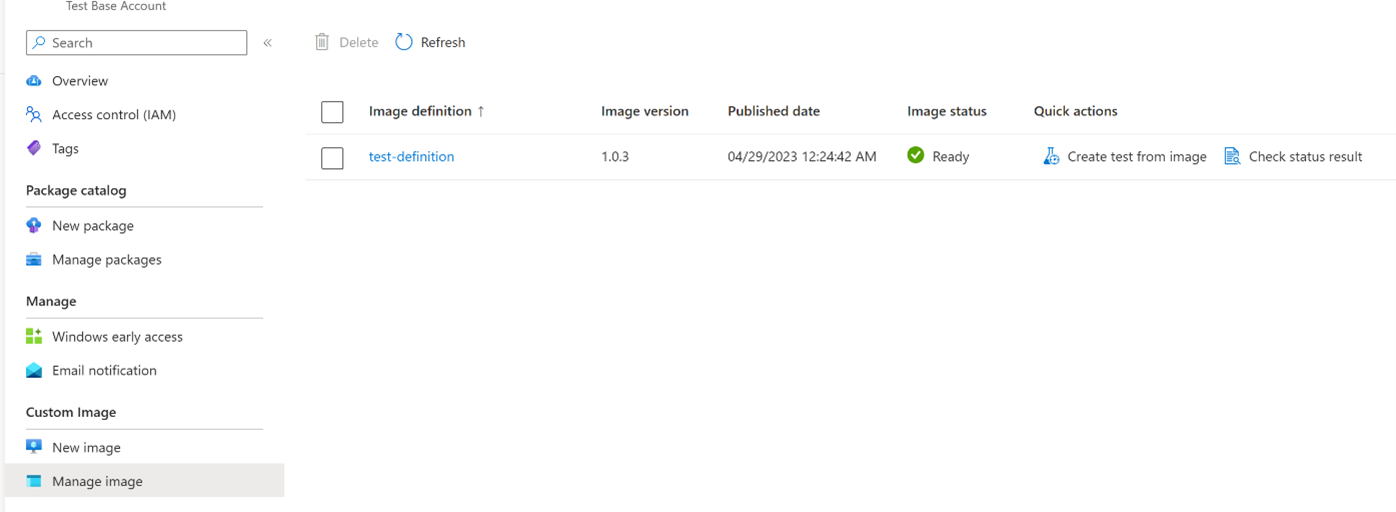Click Check status result
This screenshot has height=512, width=1396.
pyautogui.click(x=1294, y=157)
